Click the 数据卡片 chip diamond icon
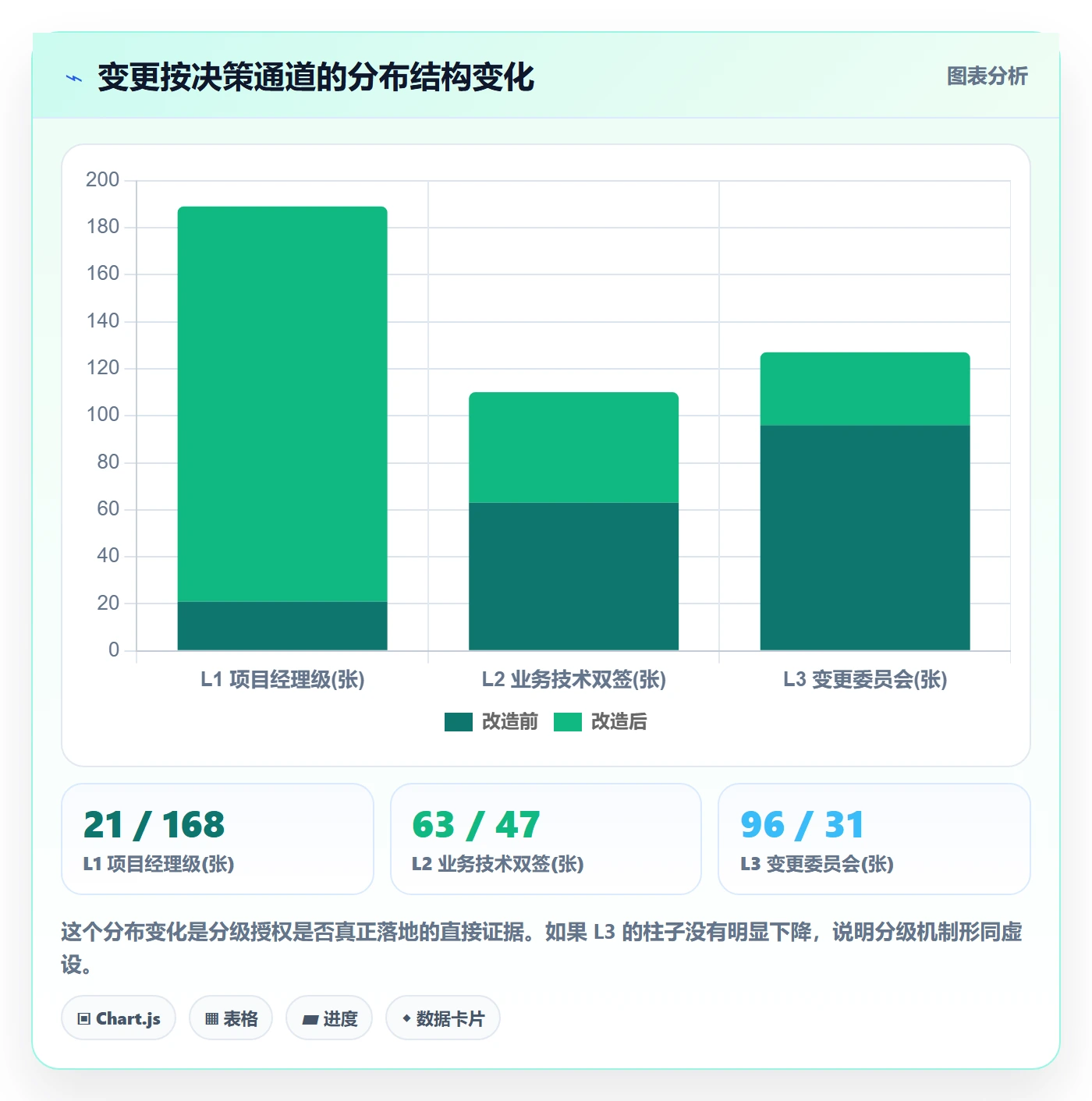1092x1101 pixels. point(406,1018)
